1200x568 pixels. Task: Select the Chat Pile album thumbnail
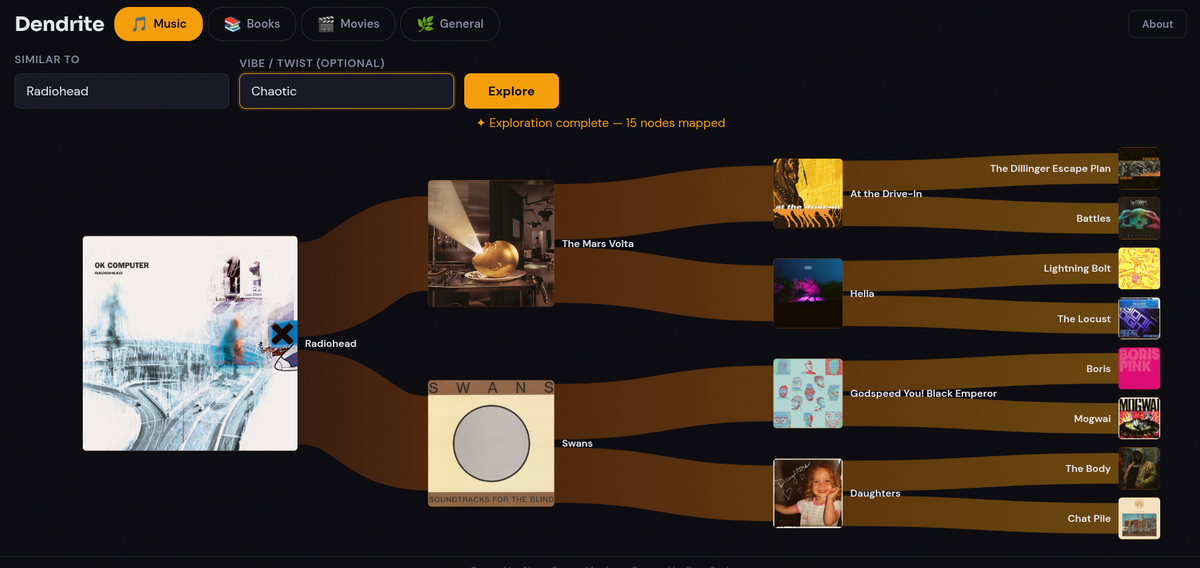[1139, 518]
